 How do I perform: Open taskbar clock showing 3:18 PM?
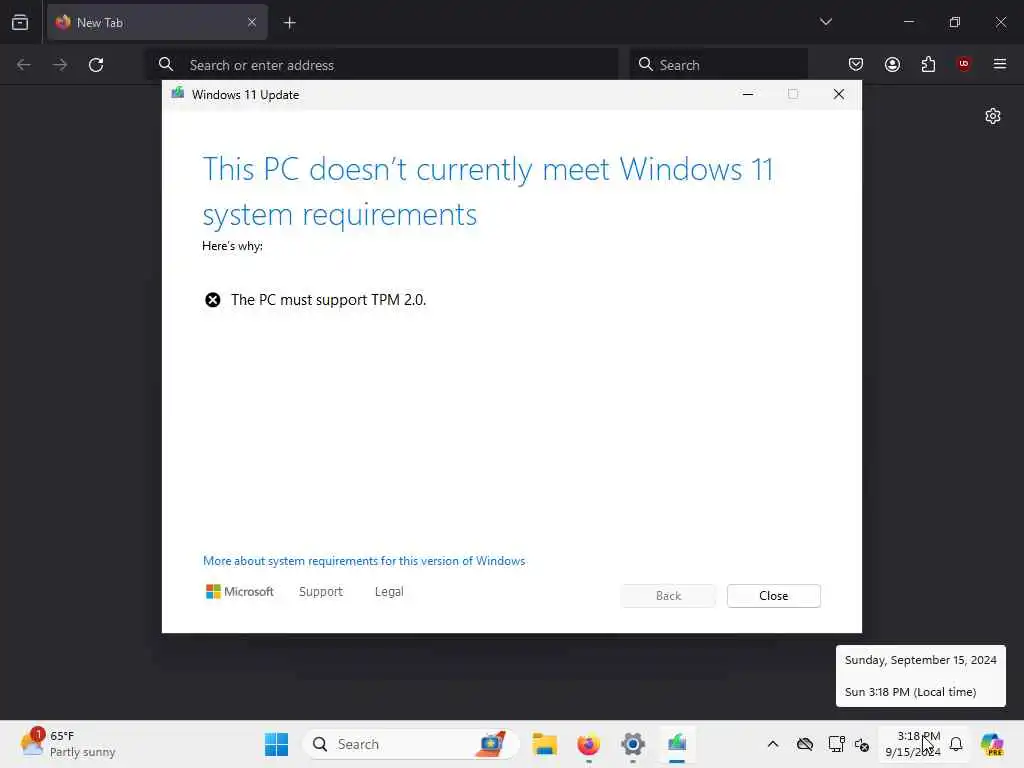point(913,744)
